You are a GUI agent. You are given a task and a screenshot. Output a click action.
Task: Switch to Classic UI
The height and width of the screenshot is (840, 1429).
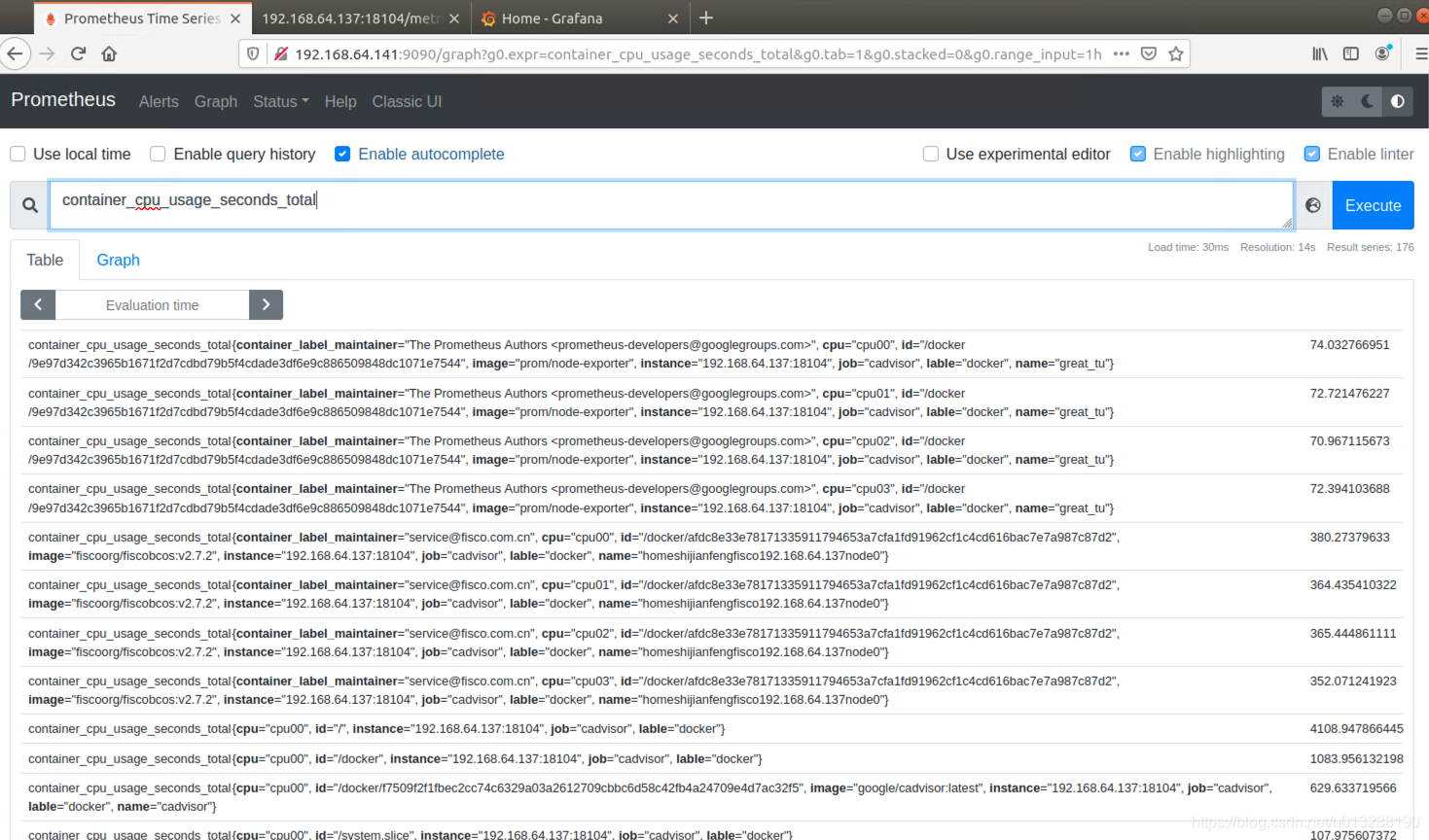point(407,101)
